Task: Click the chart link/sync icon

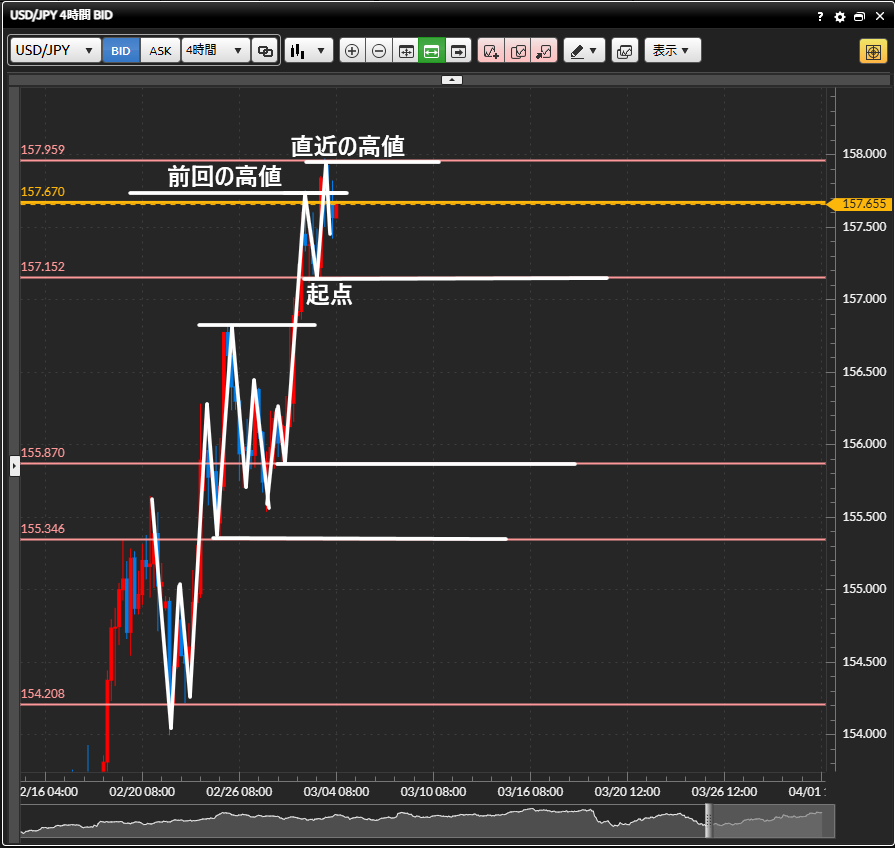Action: coord(265,51)
